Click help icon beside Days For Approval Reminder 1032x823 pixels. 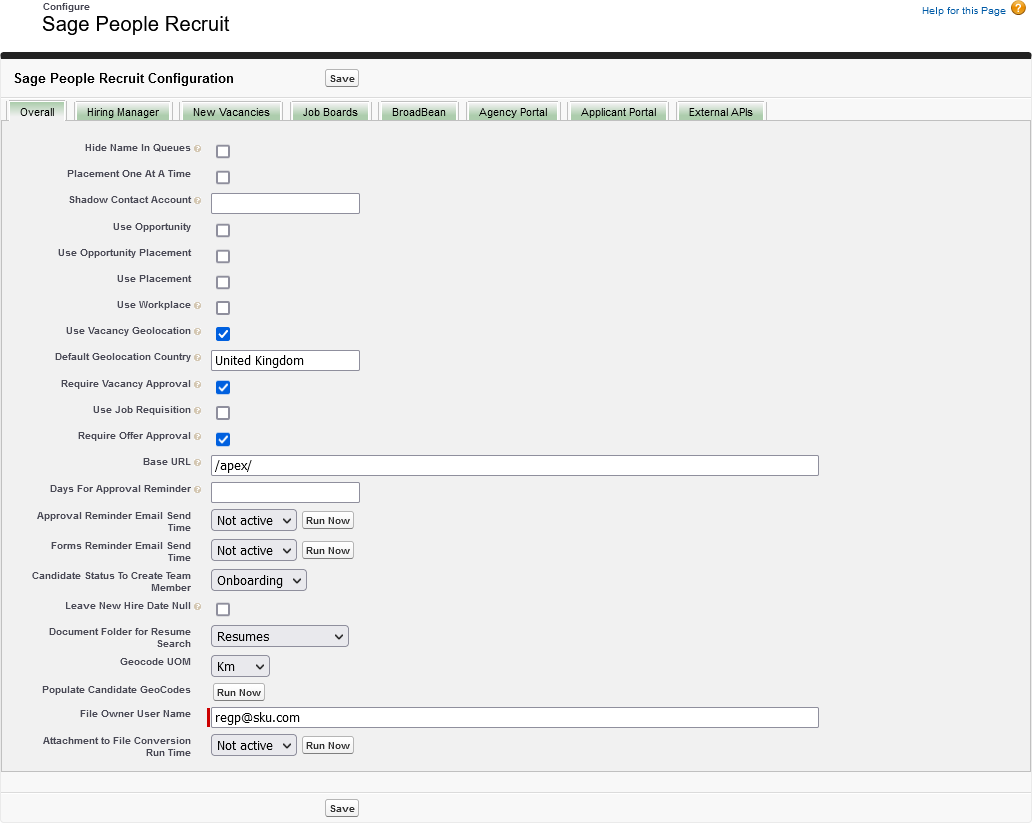[x=198, y=490]
